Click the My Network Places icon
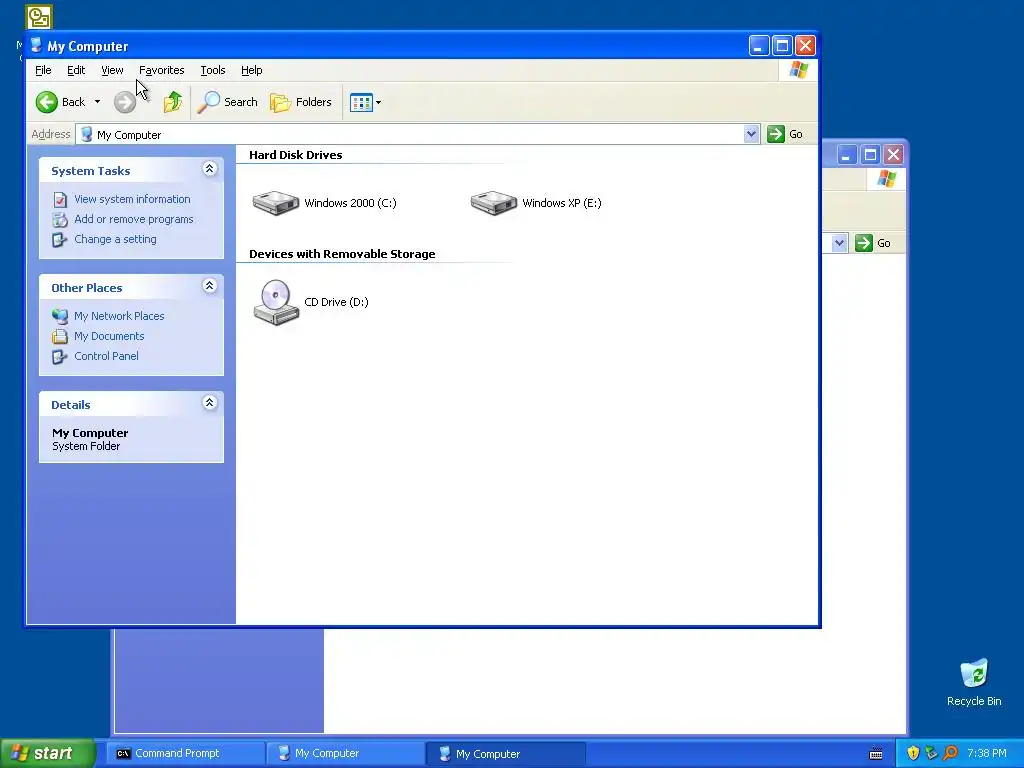This screenshot has height=768, width=1024. click(x=60, y=316)
